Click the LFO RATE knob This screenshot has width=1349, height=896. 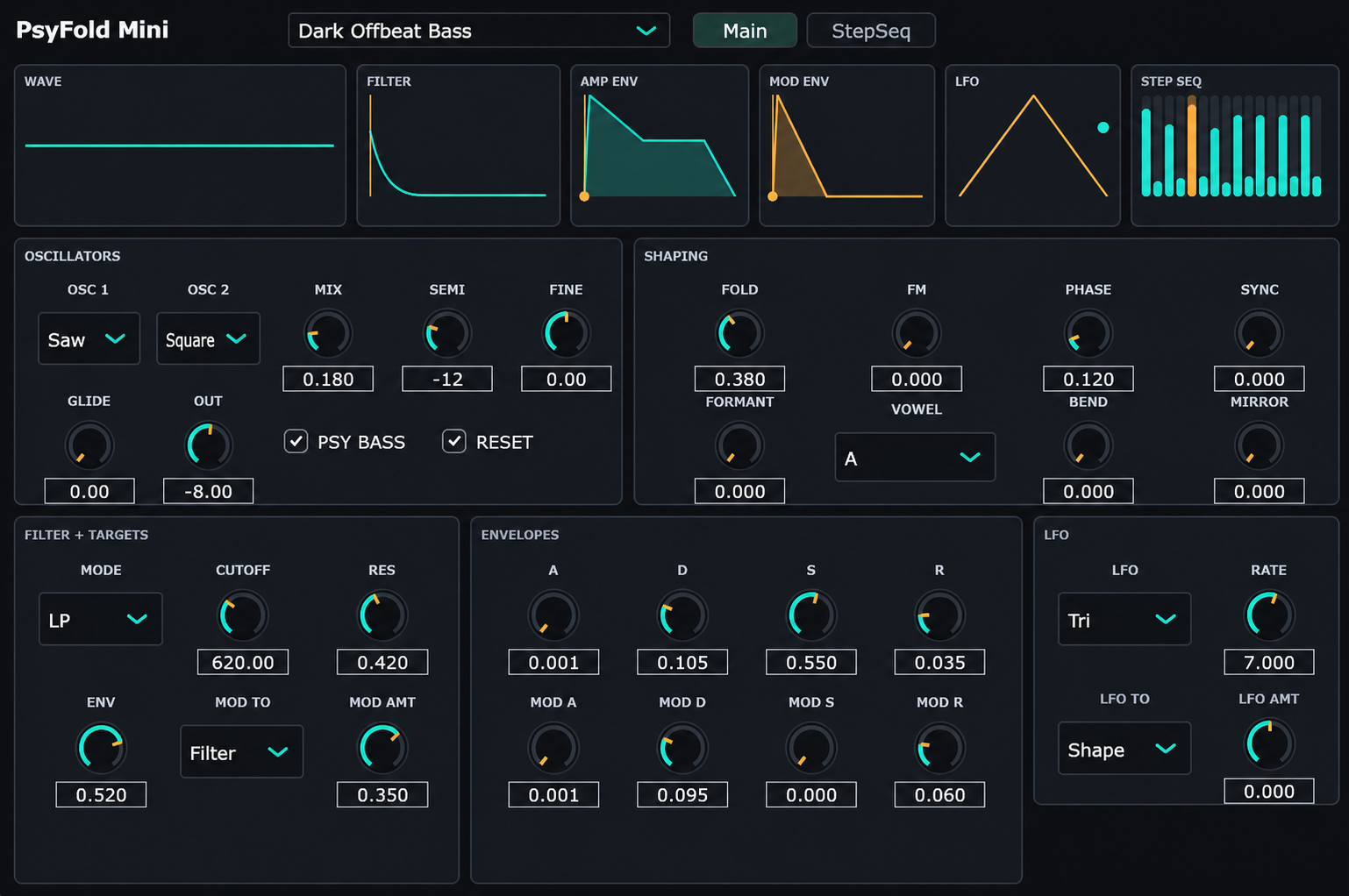point(1269,615)
